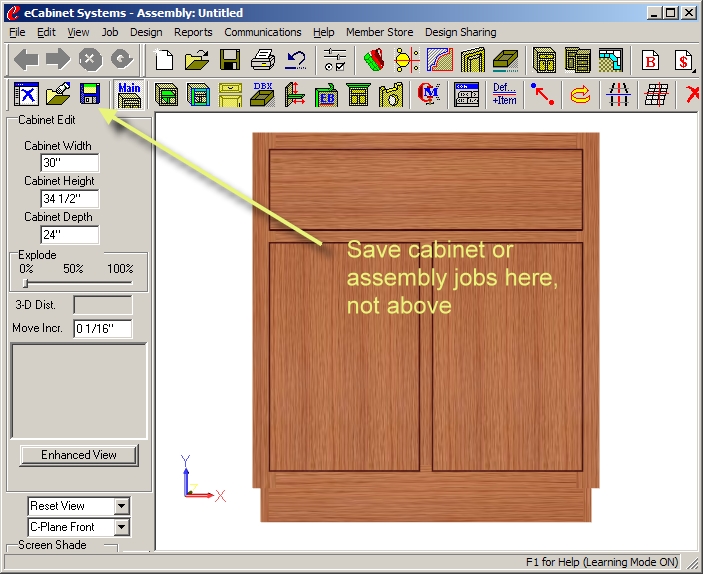Image resolution: width=703 pixels, height=574 pixels.
Task: Click the part with hole cutout icon
Action: point(391,94)
